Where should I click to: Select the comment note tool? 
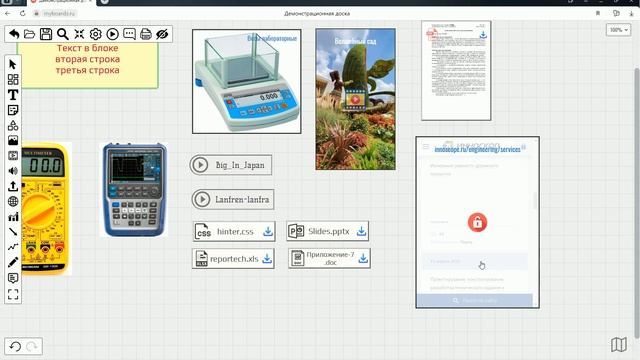point(13,278)
